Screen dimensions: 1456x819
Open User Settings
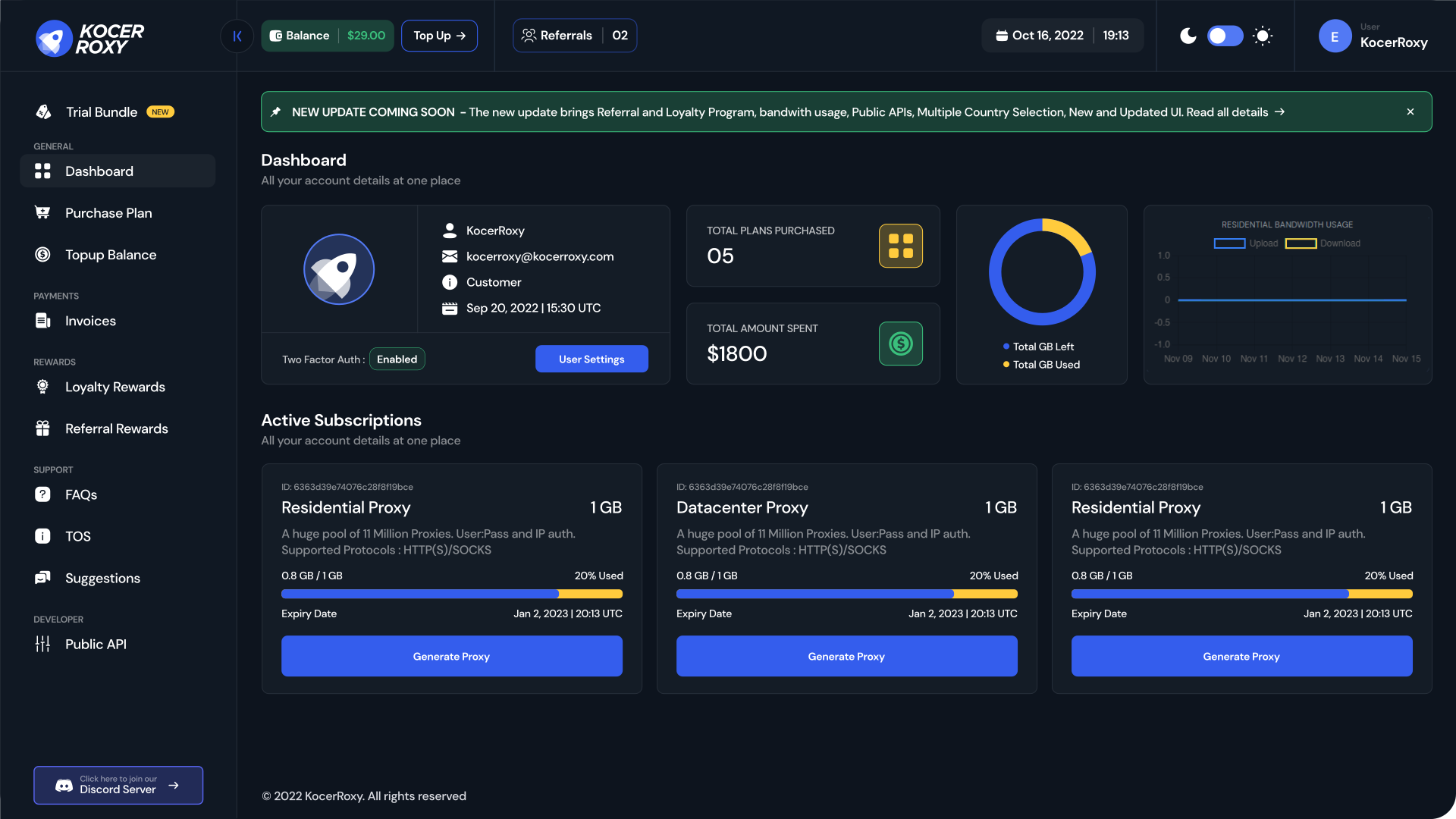click(x=591, y=359)
